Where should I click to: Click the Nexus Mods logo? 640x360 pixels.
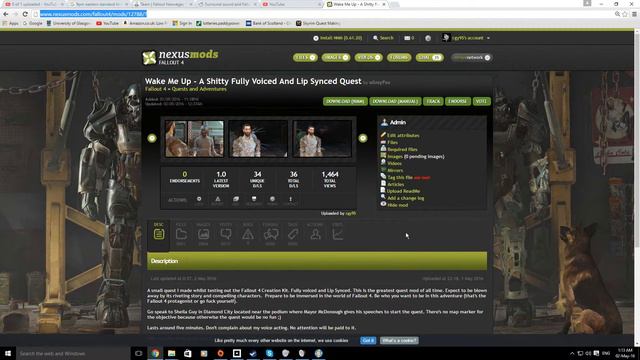180,57
